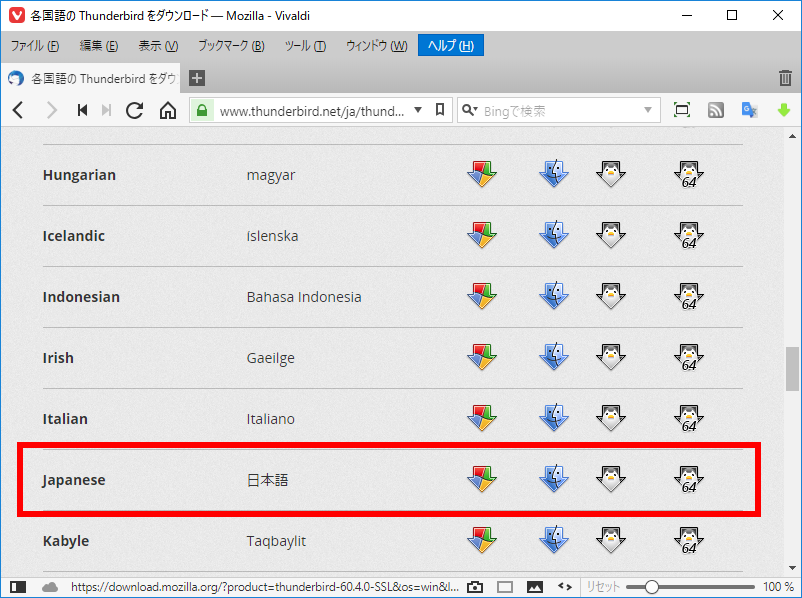Download Icelandic Linux 64-bit build
Image resolution: width=802 pixels, height=598 pixels.
[x=689, y=235]
